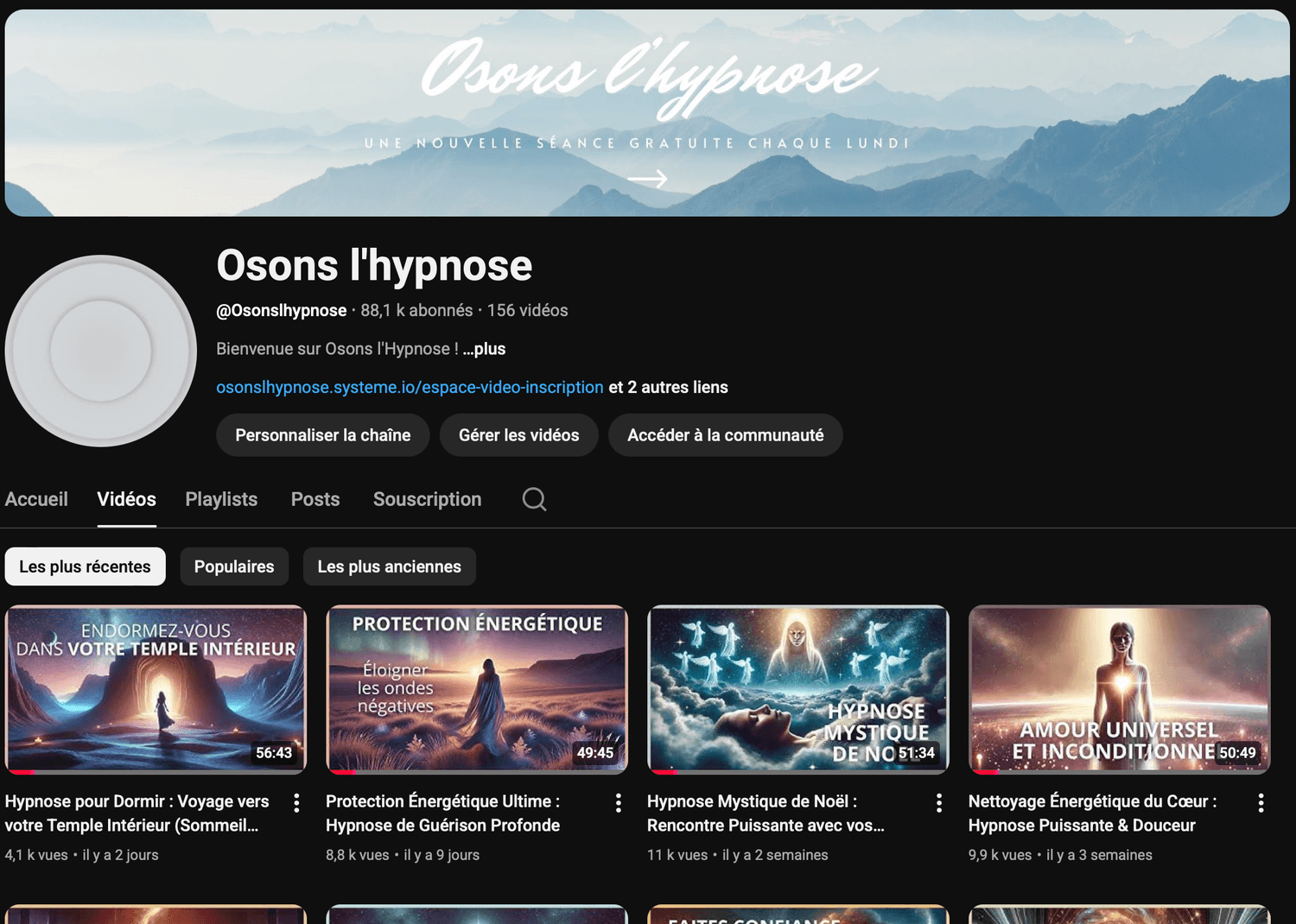Click the 'Gérer les vidéos' button
Image resolution: width=1296 pixels, height=924 pixels.
518,435
